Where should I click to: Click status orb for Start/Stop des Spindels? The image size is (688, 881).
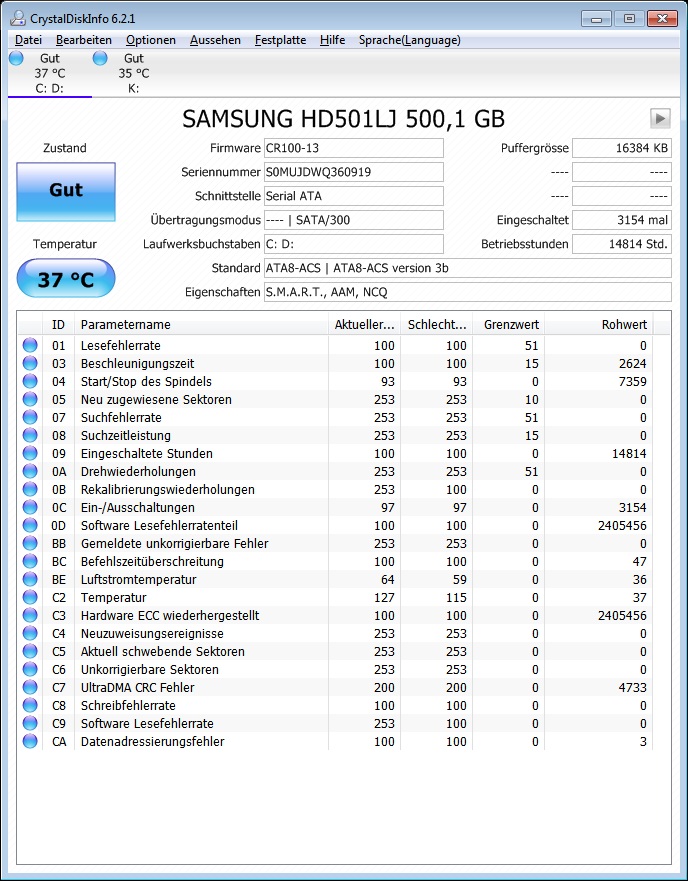click(x=30, y=382)
